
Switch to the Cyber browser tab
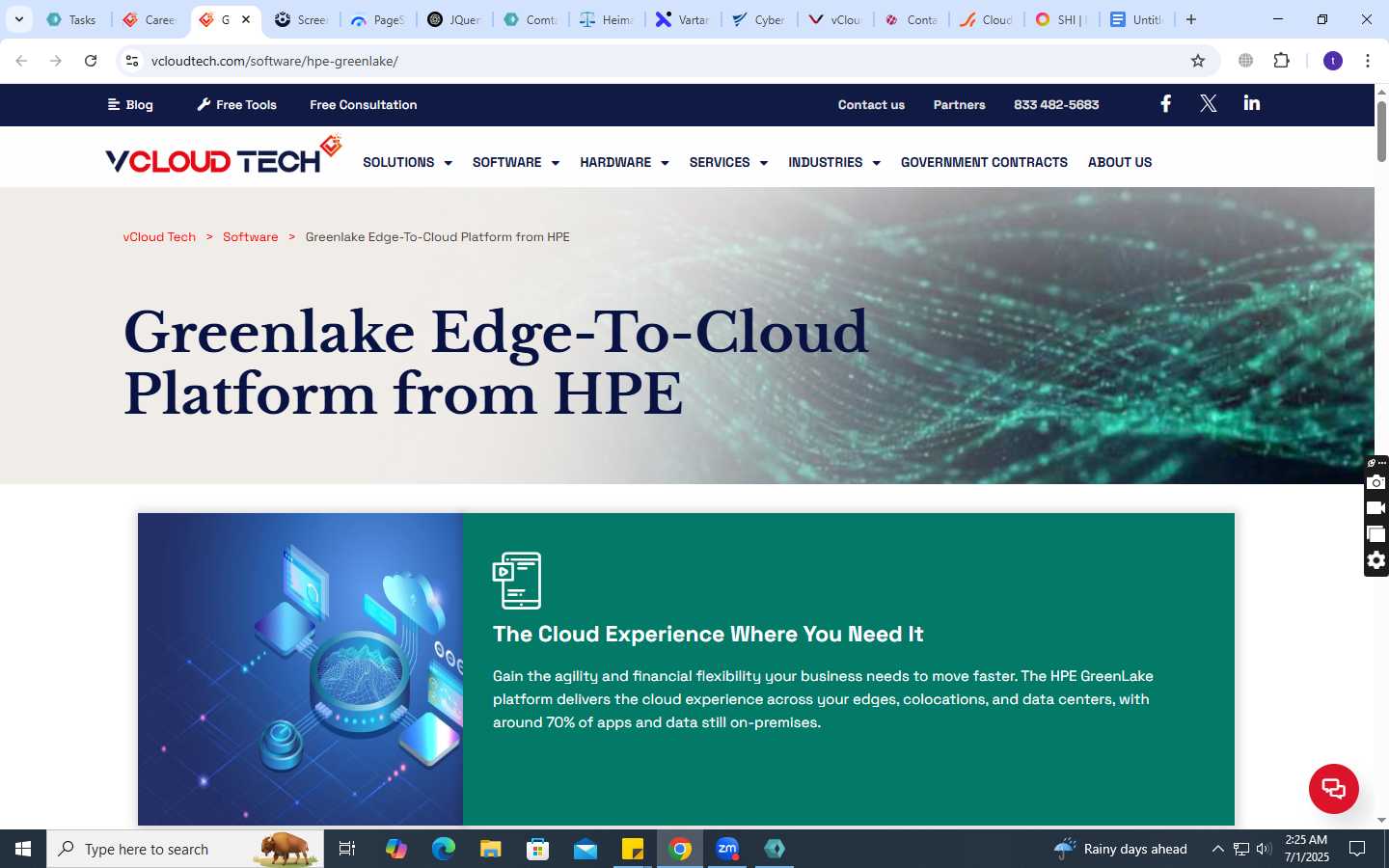tap(759, 19)
